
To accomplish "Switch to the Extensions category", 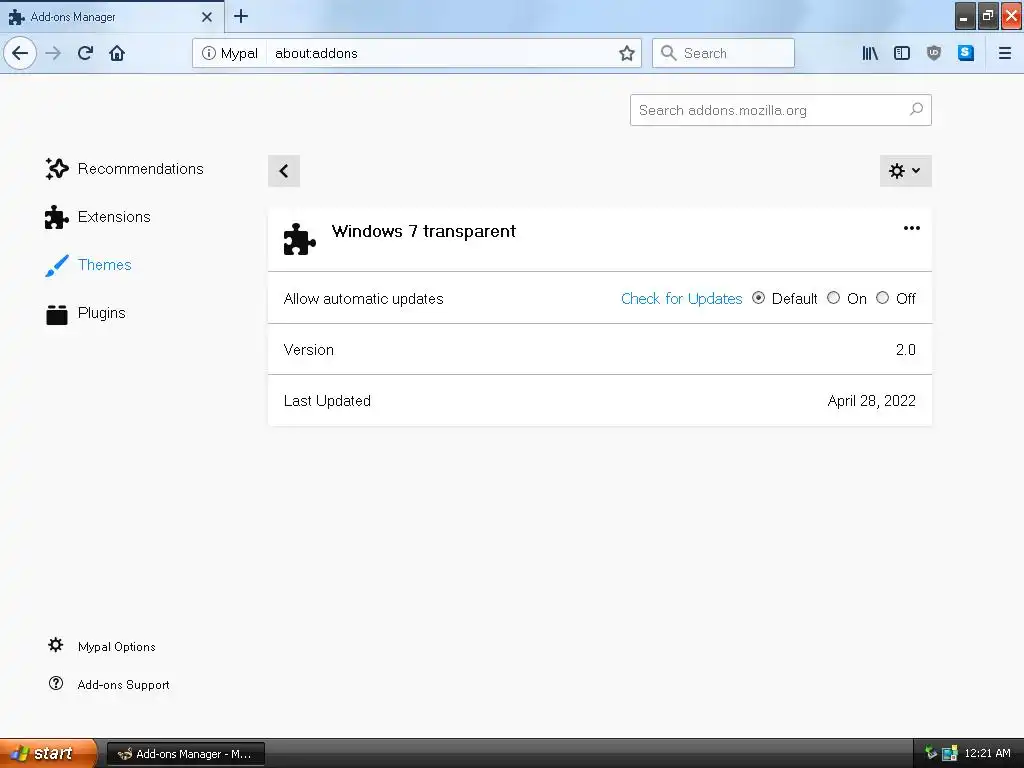I will (98, 217).
